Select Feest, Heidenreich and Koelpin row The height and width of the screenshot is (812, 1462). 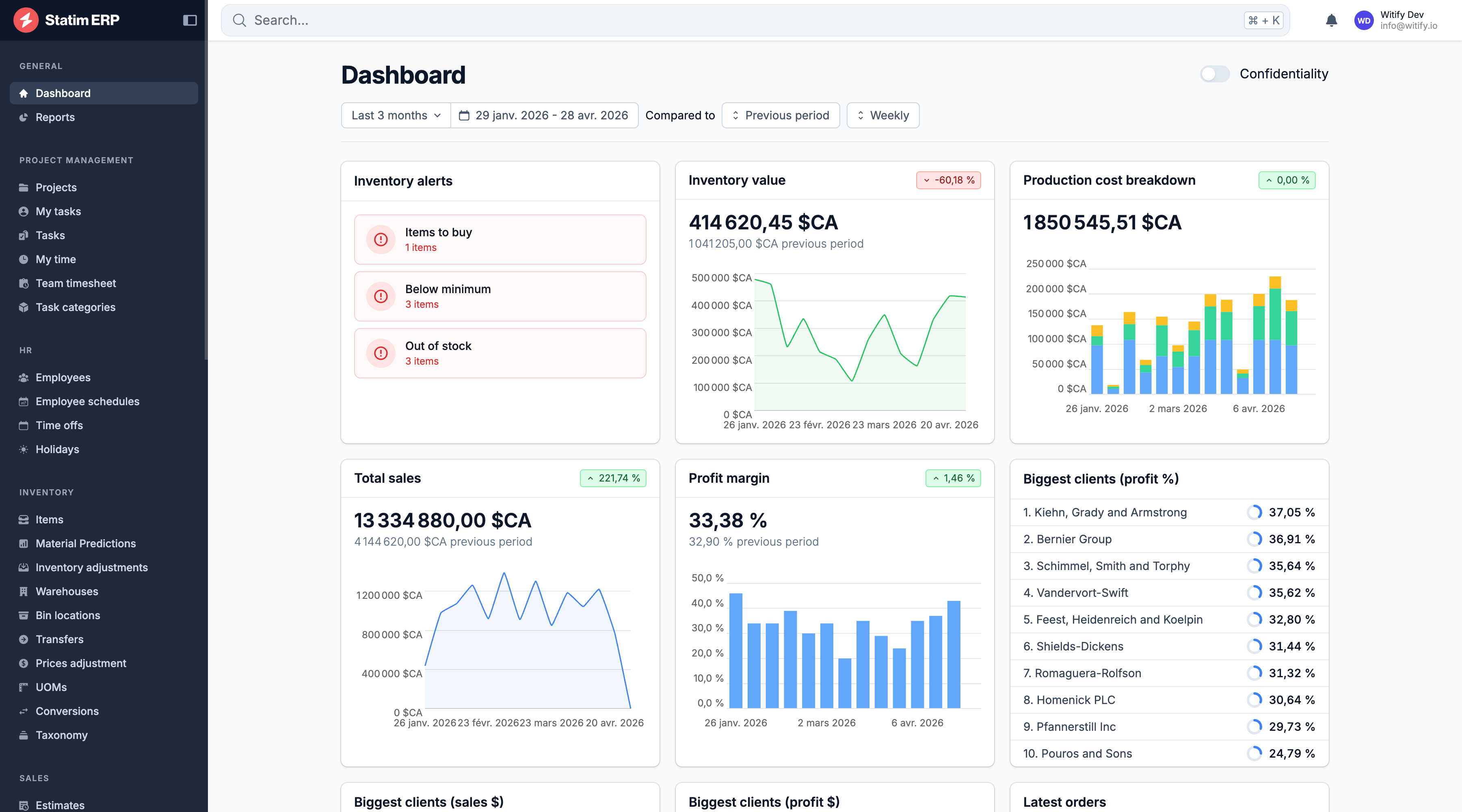pos(1169,620)
